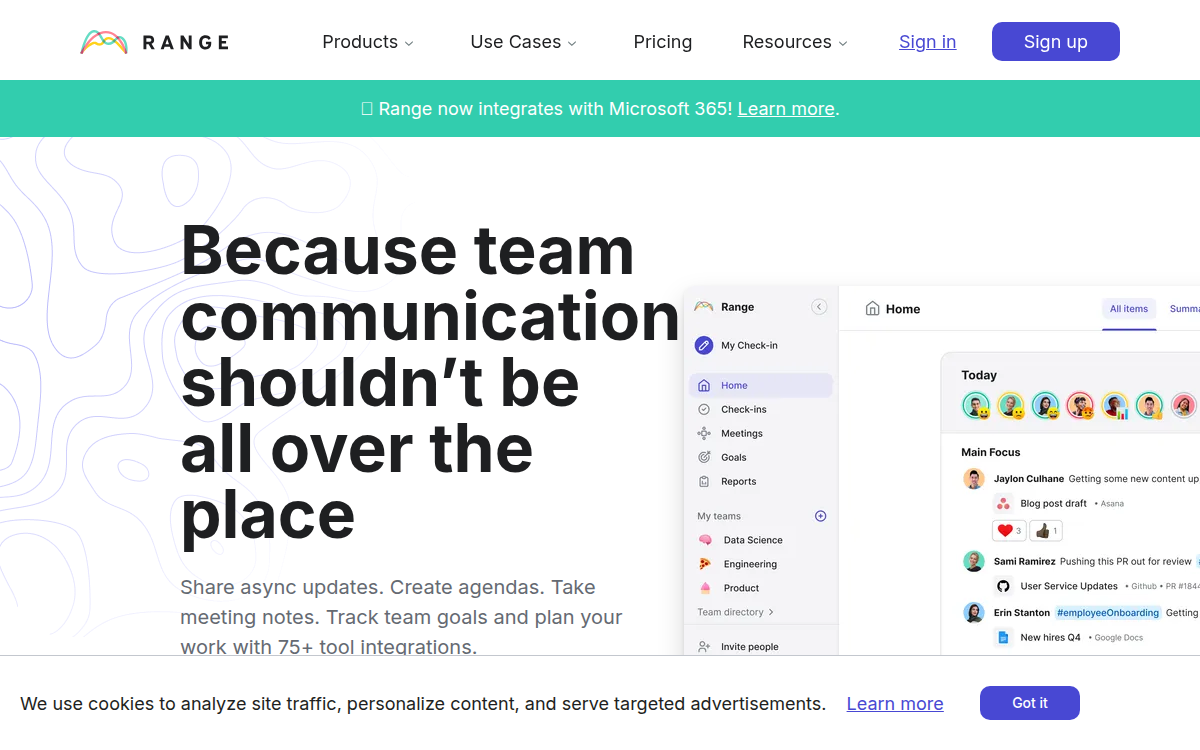The width and height of the screenshot is (1200, 750).
Task: Select the Data Science team
Action: tap(753, 540)
